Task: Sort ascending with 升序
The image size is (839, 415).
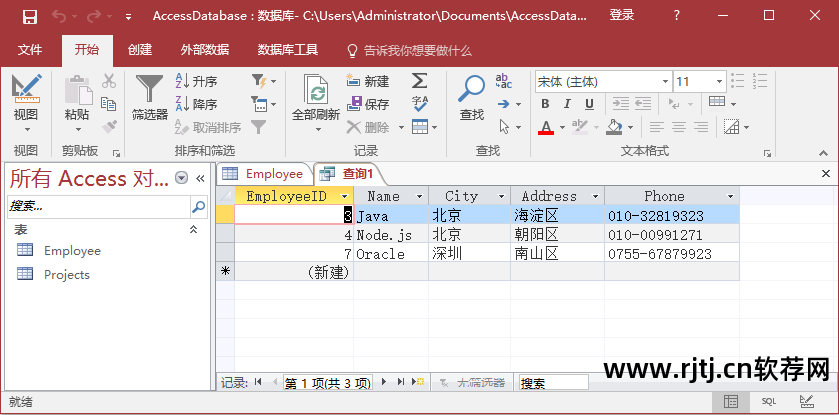Action: tap(196, 82)
